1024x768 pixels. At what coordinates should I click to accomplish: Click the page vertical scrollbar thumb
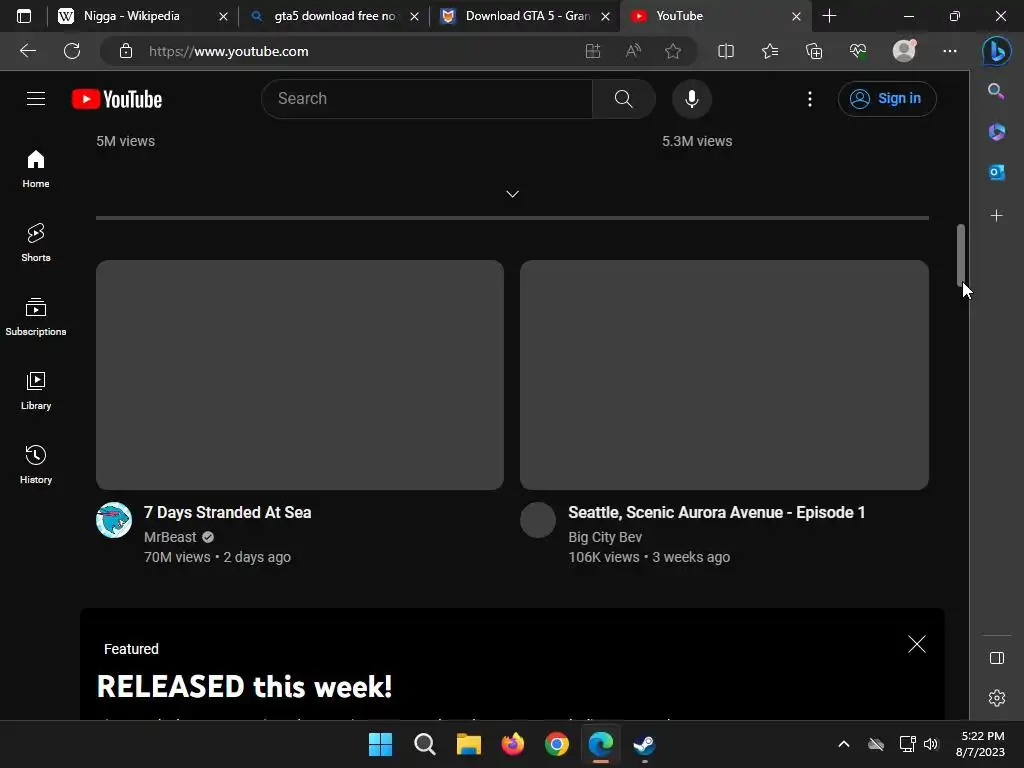pos(961,255)
